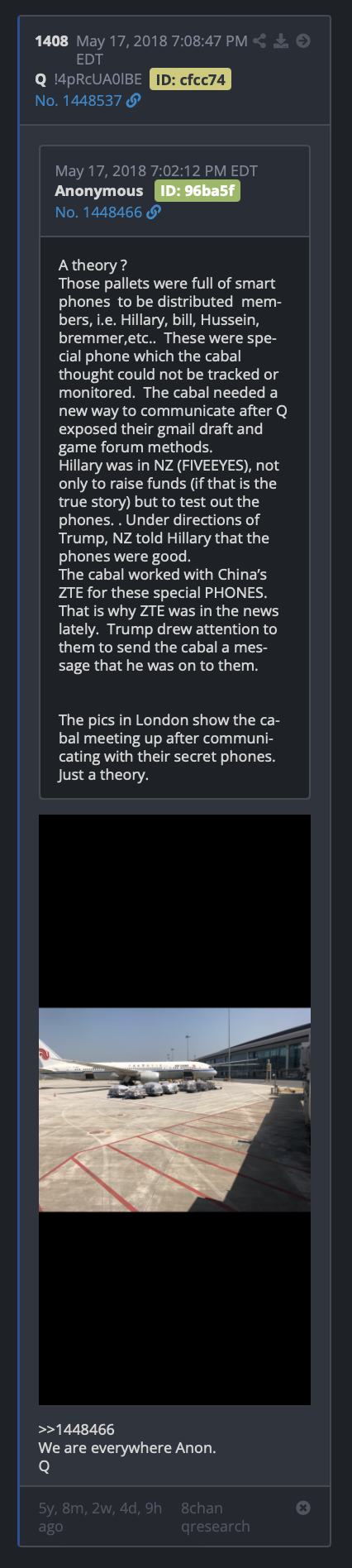Click the chain link icon beside No. 1448537
The image size is (352, 1568).
pyautogui.click(x=133, y=100)
